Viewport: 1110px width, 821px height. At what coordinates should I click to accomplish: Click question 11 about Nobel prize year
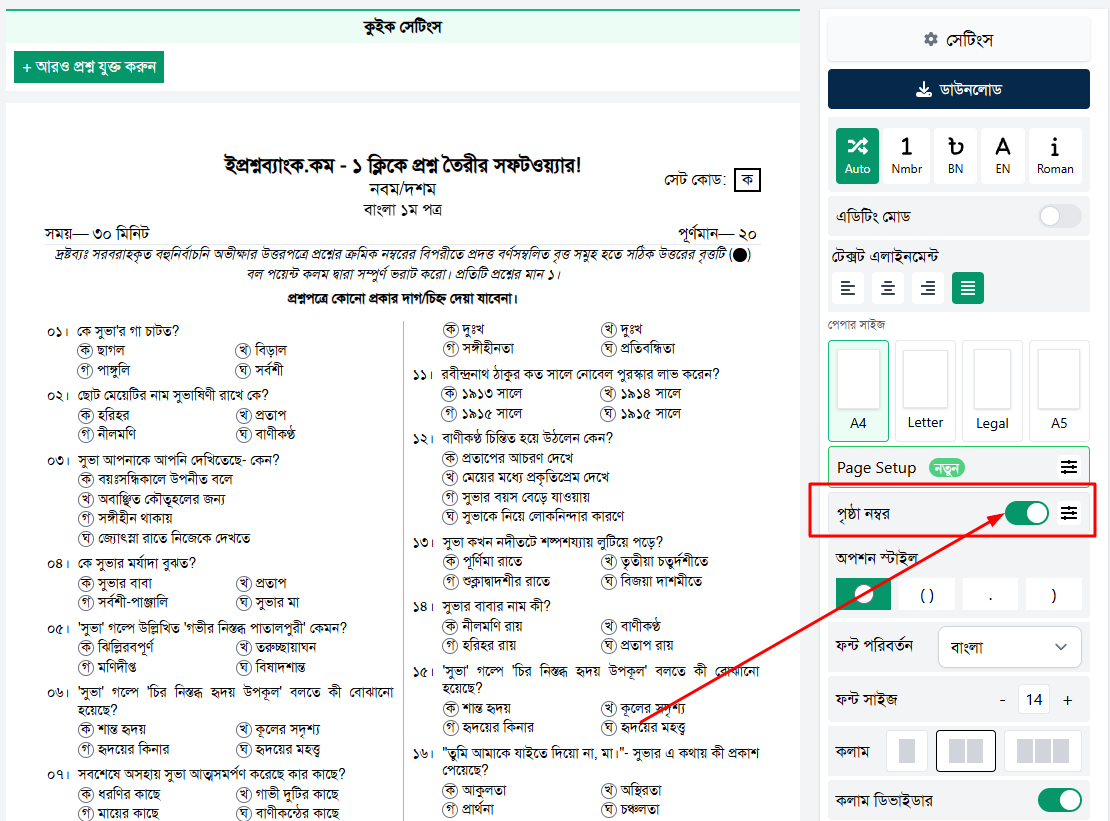(x=580, y=374)
